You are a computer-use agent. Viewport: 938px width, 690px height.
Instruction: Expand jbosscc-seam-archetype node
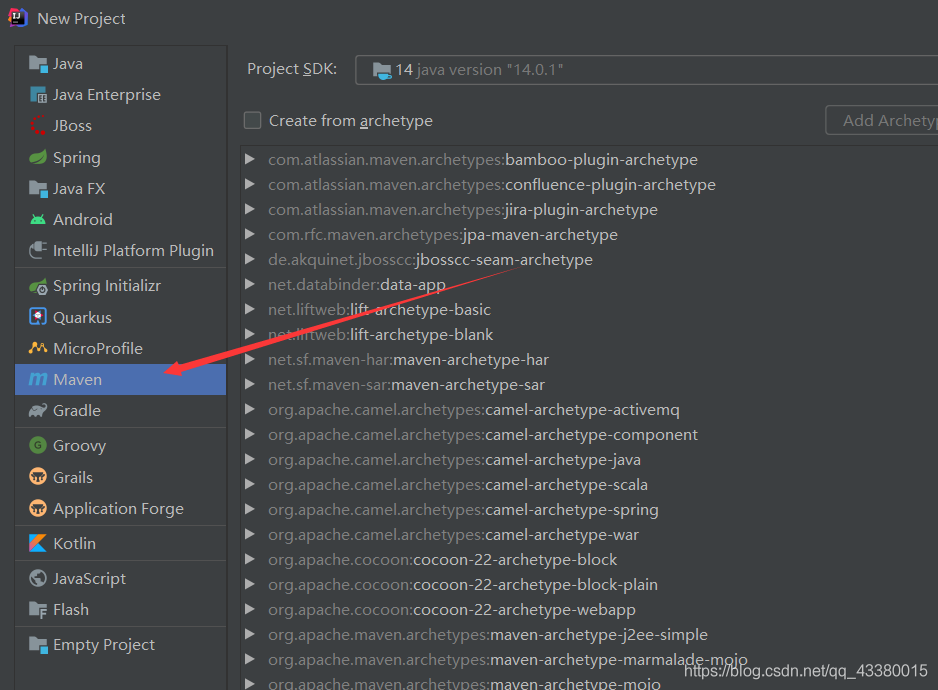click(250, 259)
